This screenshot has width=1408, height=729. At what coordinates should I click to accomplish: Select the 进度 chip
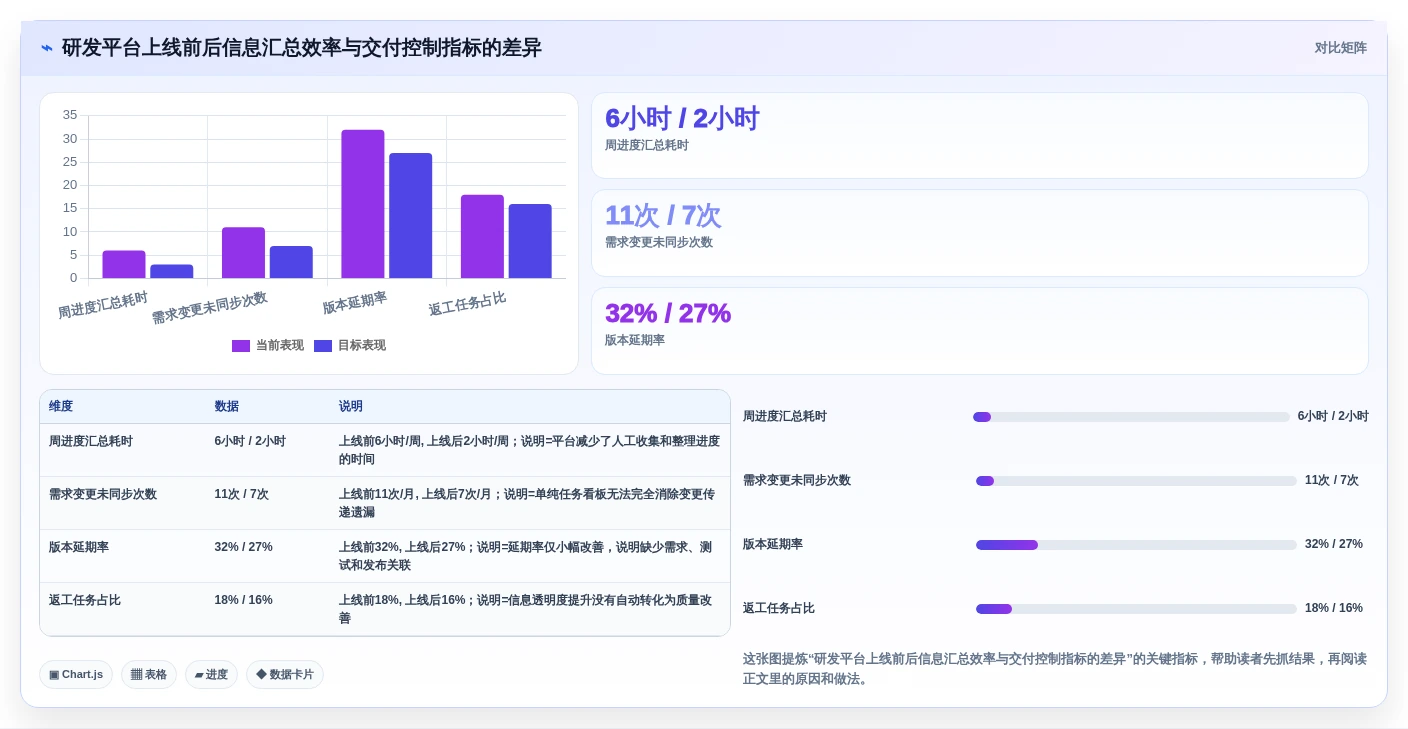pyautogui.click(x=211, y=675)
